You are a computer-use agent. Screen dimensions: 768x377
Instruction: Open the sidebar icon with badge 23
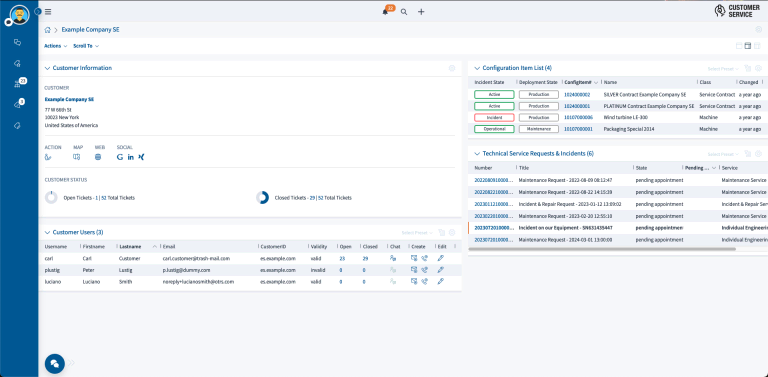pos(18,84)
